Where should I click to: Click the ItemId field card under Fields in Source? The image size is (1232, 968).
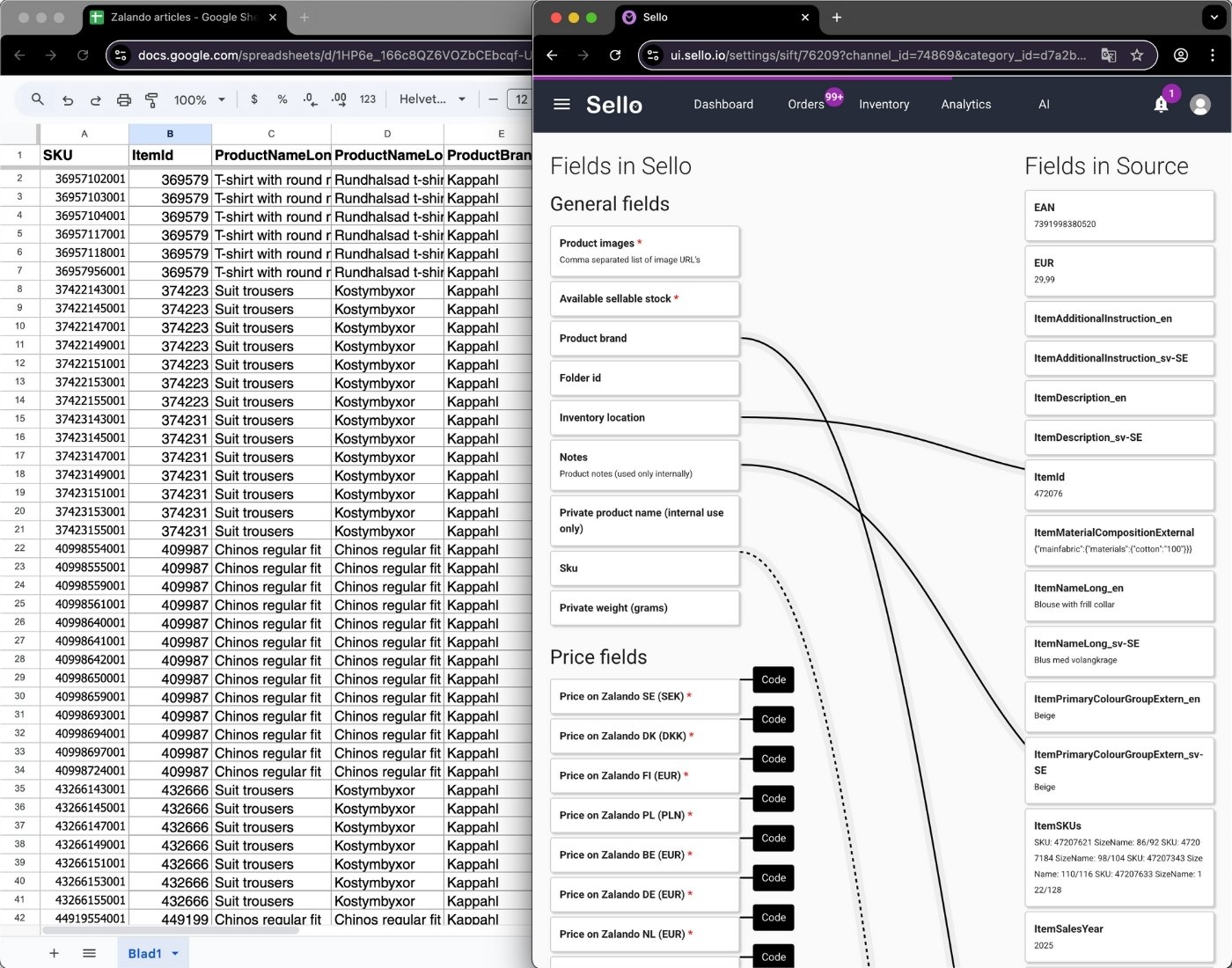(1118, 485)
